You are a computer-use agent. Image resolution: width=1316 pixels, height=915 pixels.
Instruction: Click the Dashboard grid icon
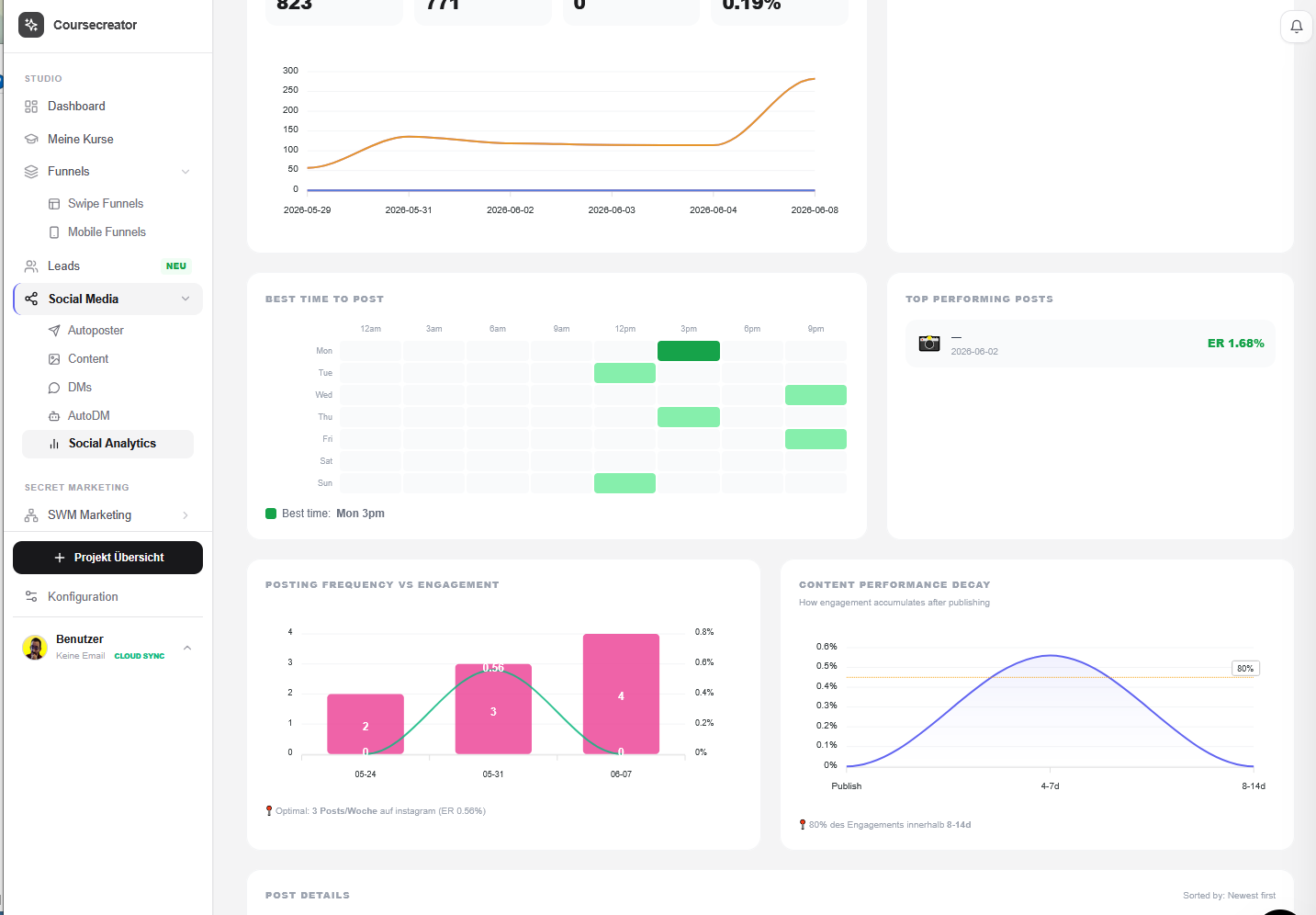pos(31,107)
